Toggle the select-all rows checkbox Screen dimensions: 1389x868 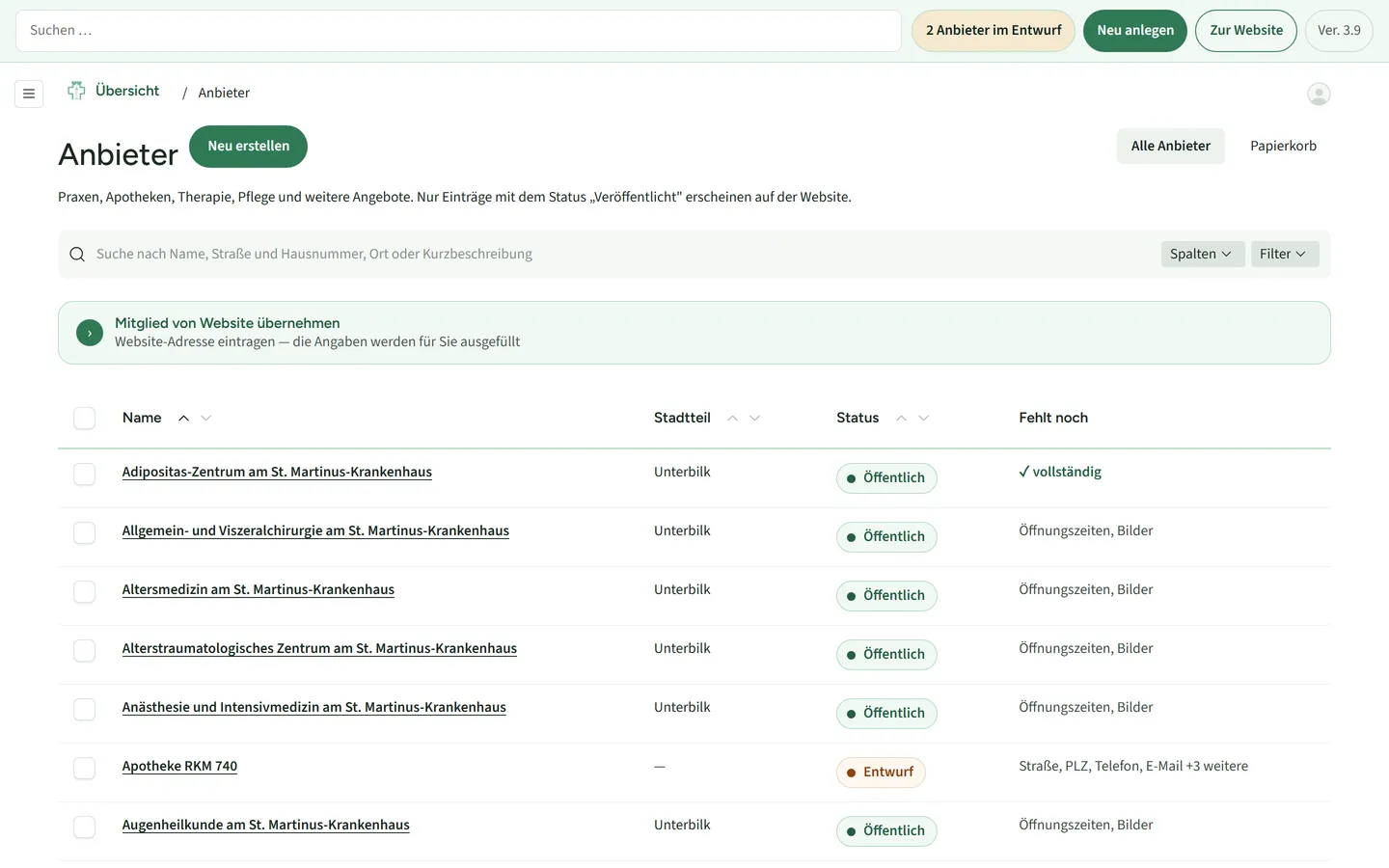pos(85,418)
